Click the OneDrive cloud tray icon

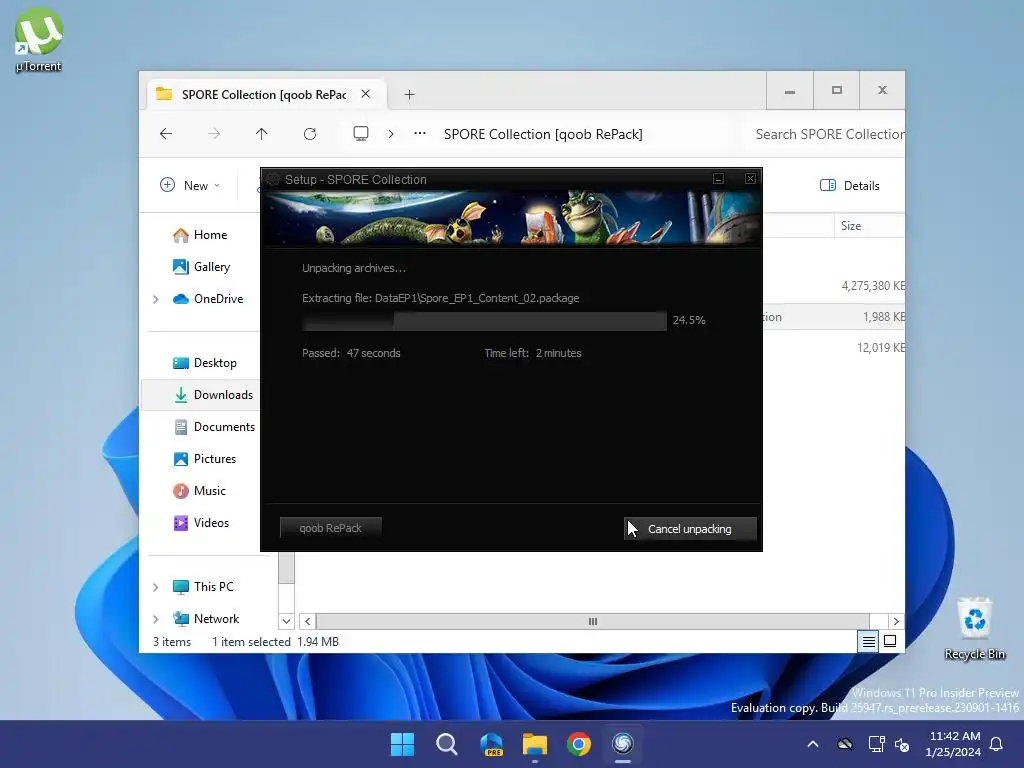click(845, 744)
